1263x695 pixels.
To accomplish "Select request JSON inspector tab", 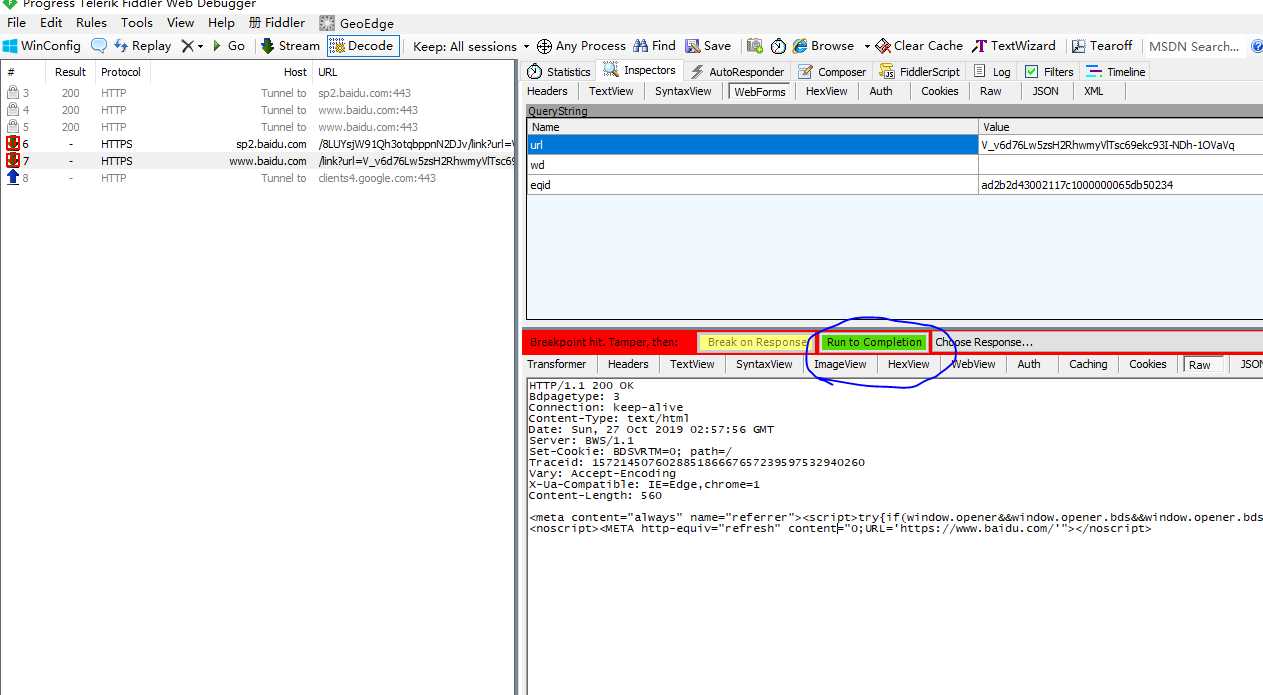I will point(1045,91).
